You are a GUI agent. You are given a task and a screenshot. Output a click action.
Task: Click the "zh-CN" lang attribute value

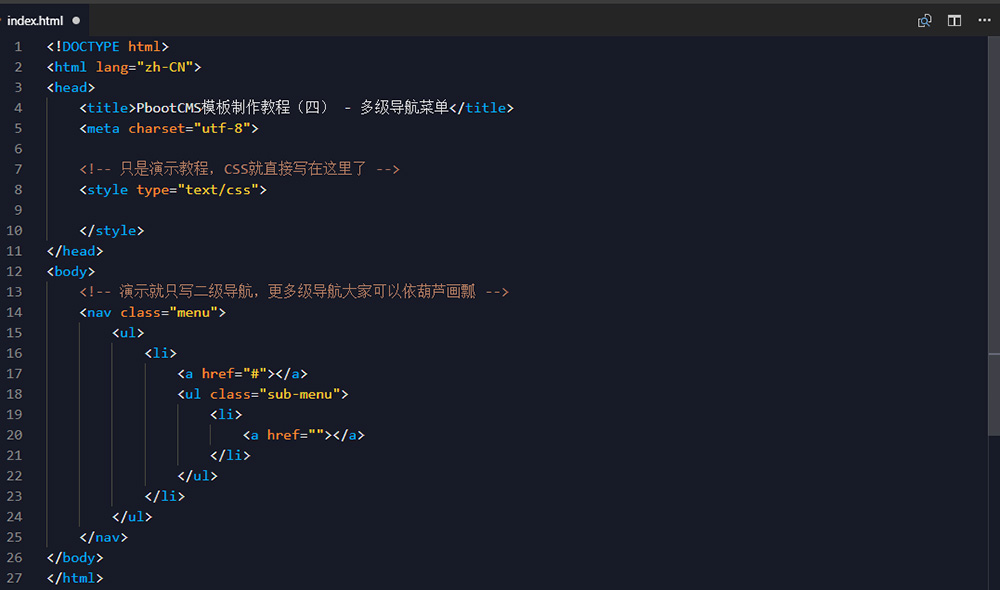(166, 67)
